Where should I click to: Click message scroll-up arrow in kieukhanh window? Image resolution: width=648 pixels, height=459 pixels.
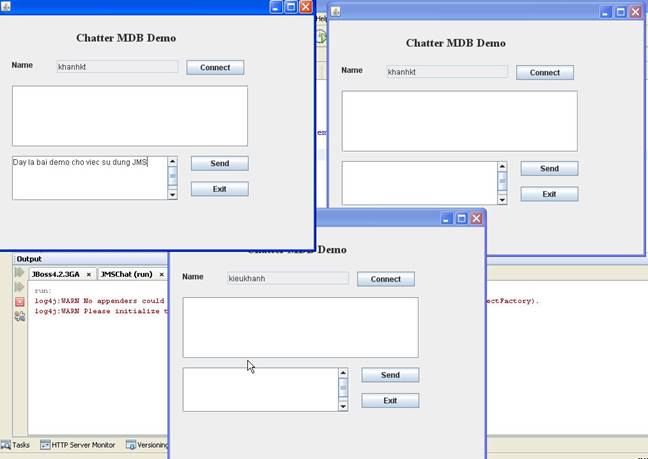point(343,373)
